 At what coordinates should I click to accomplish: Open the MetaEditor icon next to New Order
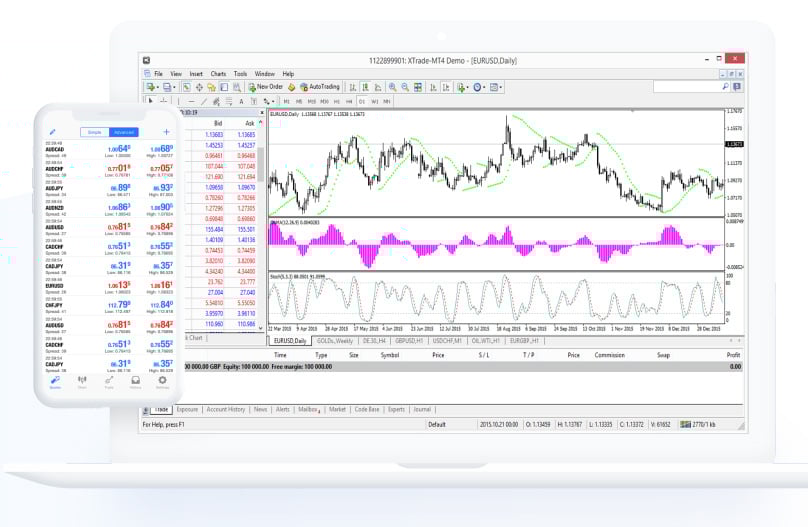292,88
